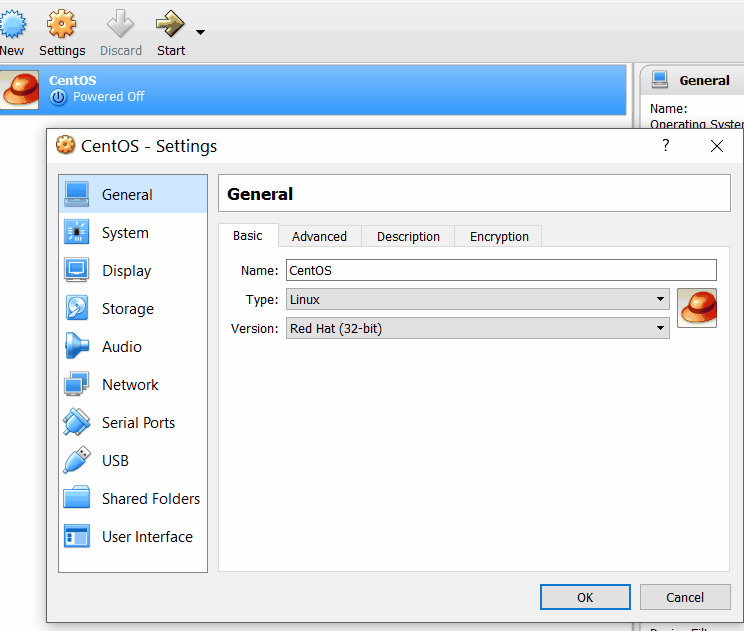Close the CentOS Settings dialog

[716, 146]
